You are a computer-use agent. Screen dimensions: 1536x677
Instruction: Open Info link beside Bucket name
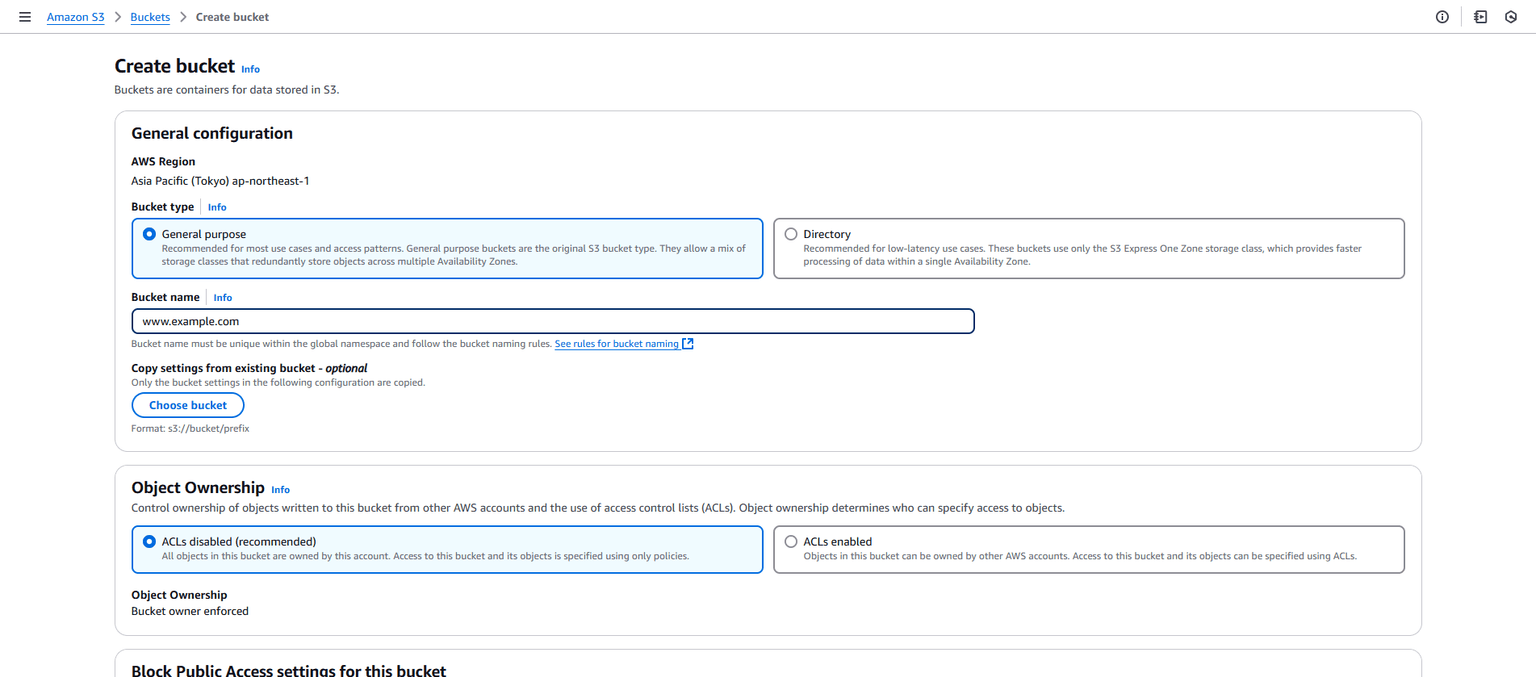pyautogui.click(x=222, y=297)
